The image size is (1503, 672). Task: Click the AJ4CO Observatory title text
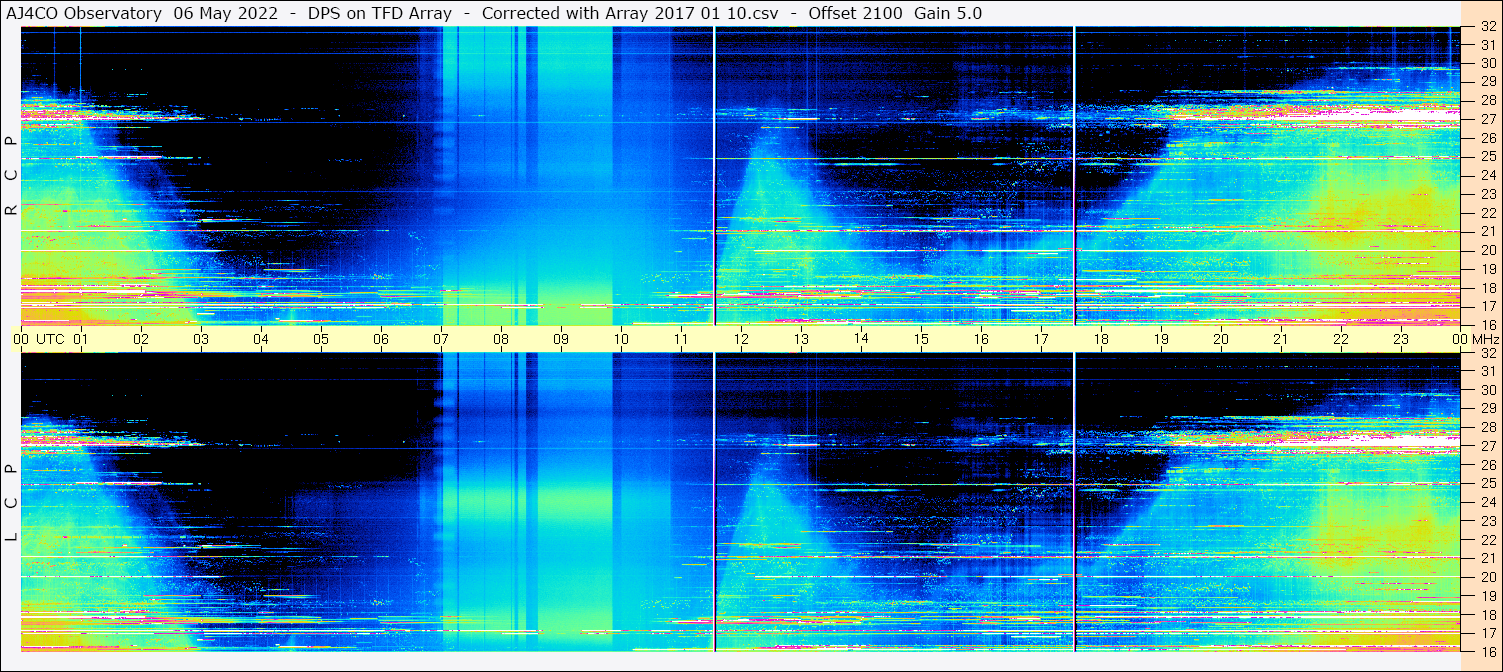click(x=84, y=13)
